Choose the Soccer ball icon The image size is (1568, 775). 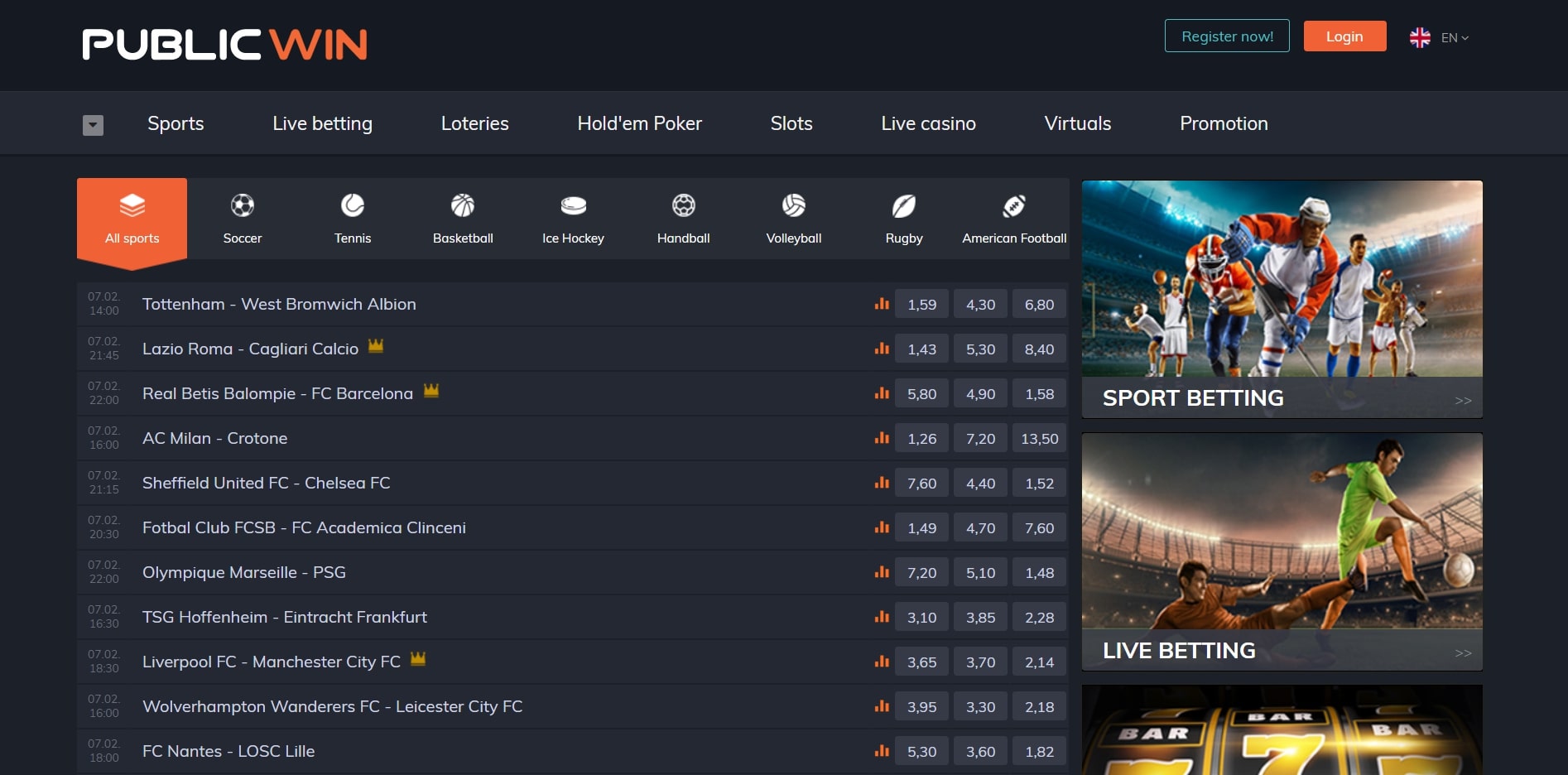tap(243, 205)
